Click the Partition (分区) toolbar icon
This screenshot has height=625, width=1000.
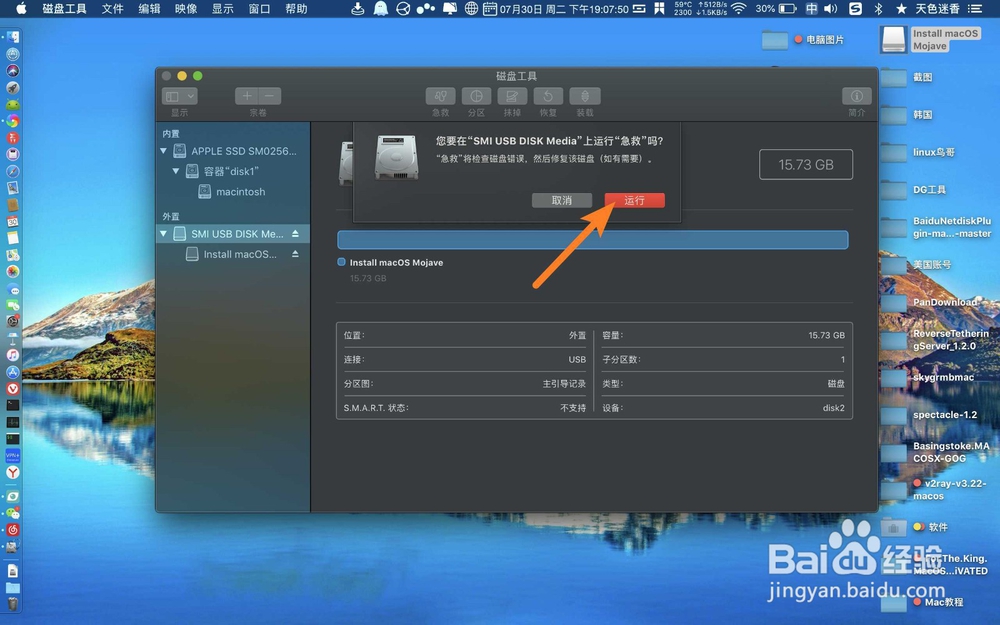click(476, 96)
